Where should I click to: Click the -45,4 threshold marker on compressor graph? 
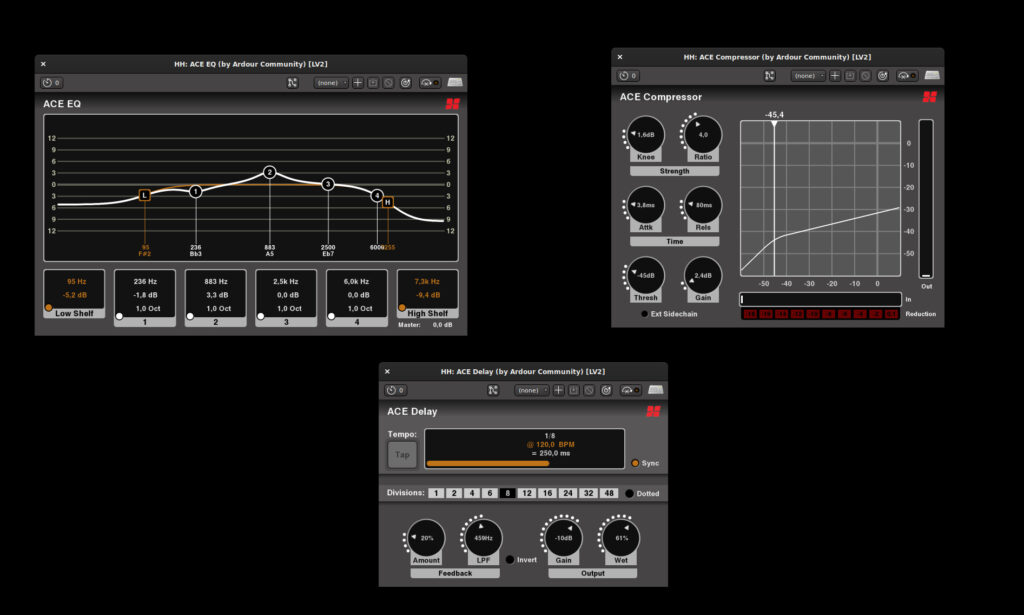[774, 123]
